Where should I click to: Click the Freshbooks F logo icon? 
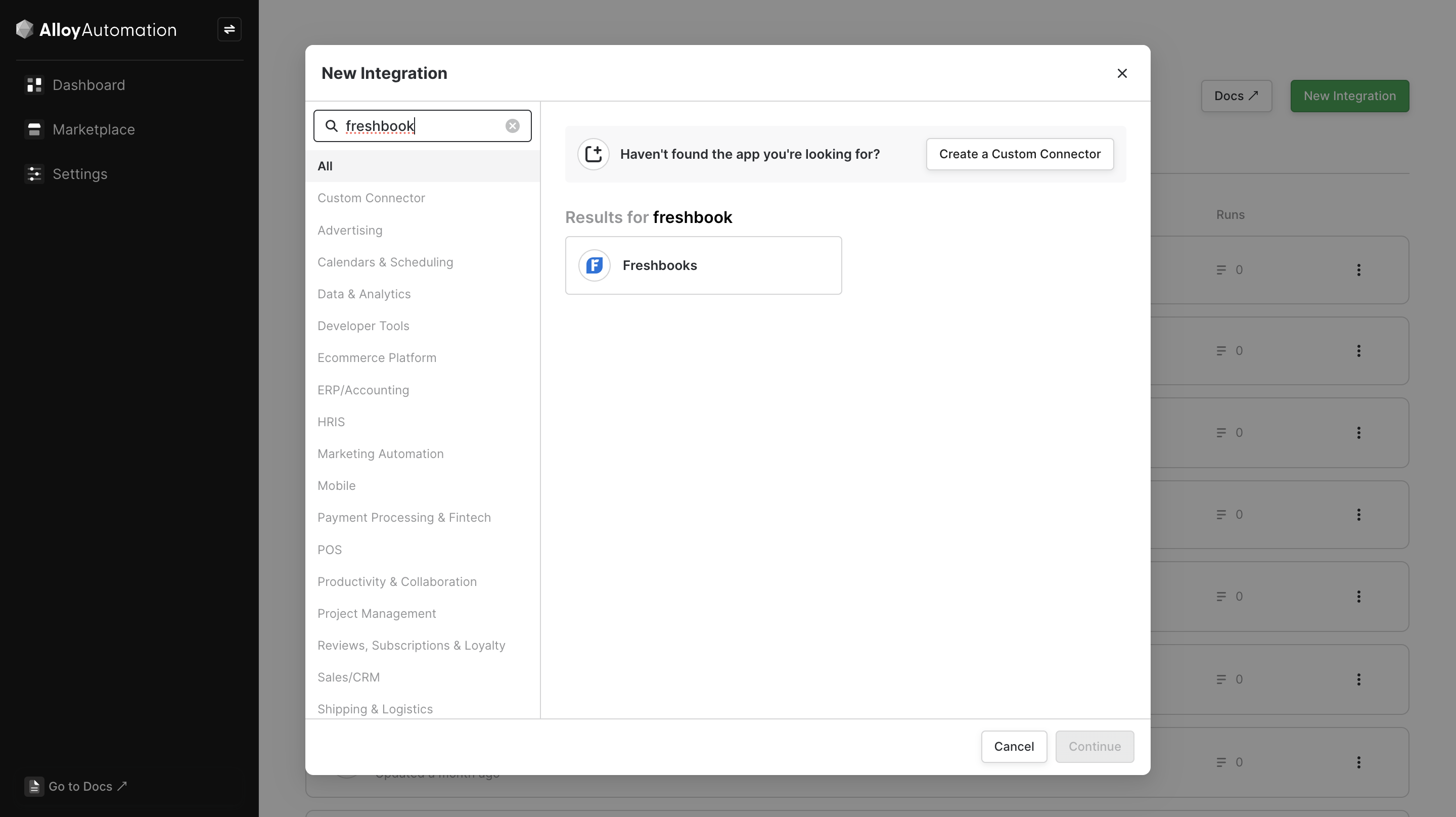(x=594, y=265)
